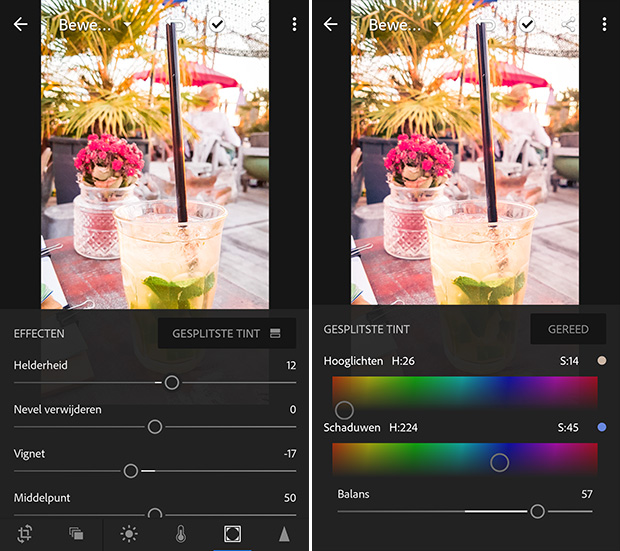Select the effects vignette tab icon
The image size is (620, 551).
(x=232, y=534)
